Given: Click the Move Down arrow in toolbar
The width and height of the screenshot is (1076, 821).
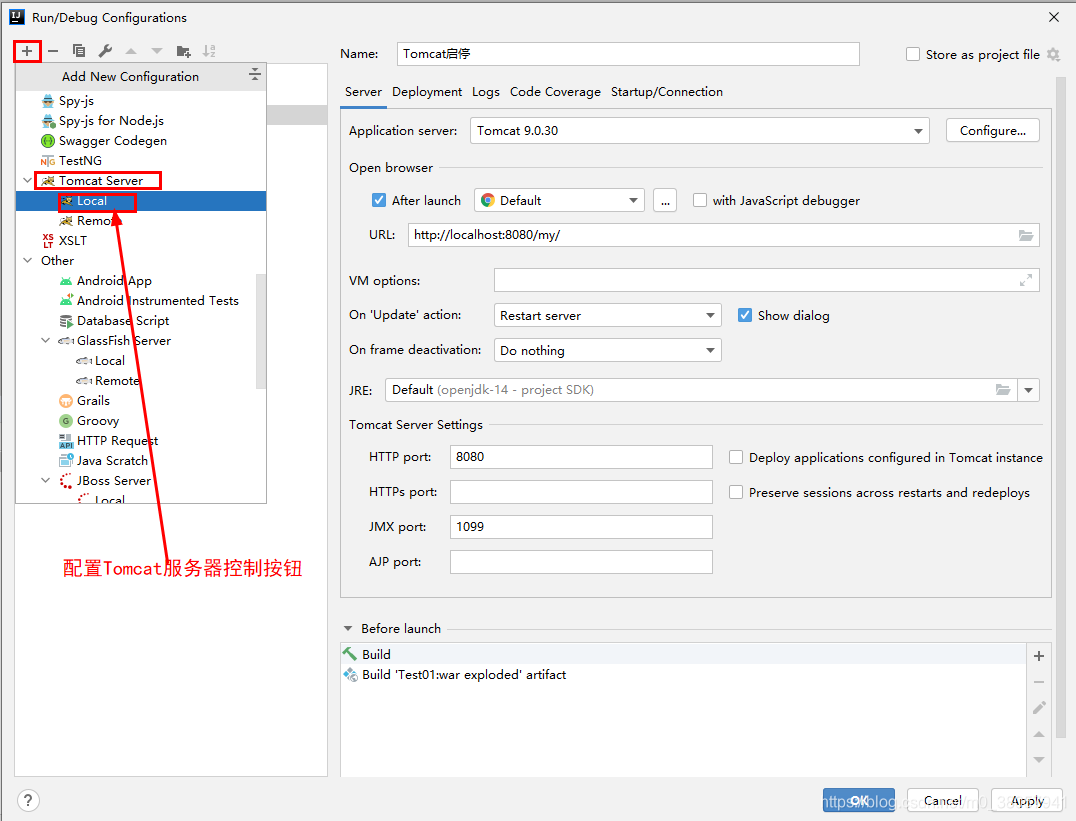Looking at the screenshot, I should tap(157, 51).
